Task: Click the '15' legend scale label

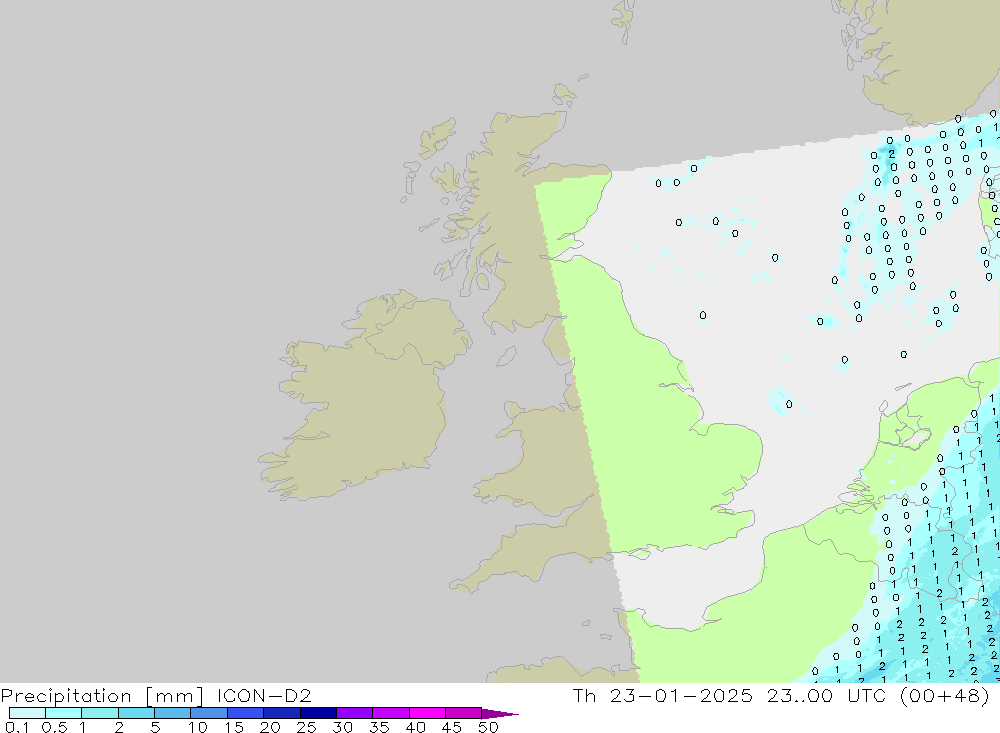Action: (x=234, y=727)
